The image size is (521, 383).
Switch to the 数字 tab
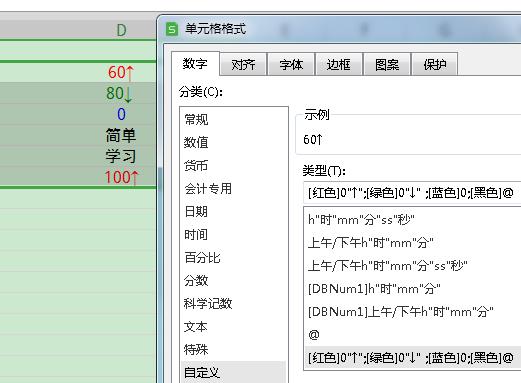pos(195,63)
